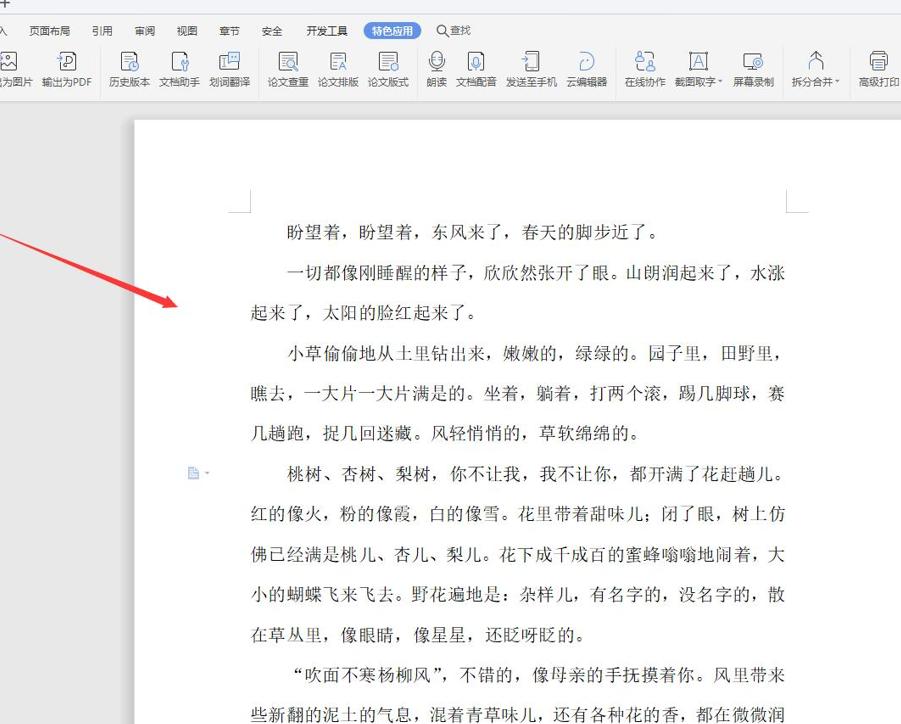Open 高级打印 advanced printing
Image resolution: width=901 pixels, height=724 pixels.
[x=876, y=70]
